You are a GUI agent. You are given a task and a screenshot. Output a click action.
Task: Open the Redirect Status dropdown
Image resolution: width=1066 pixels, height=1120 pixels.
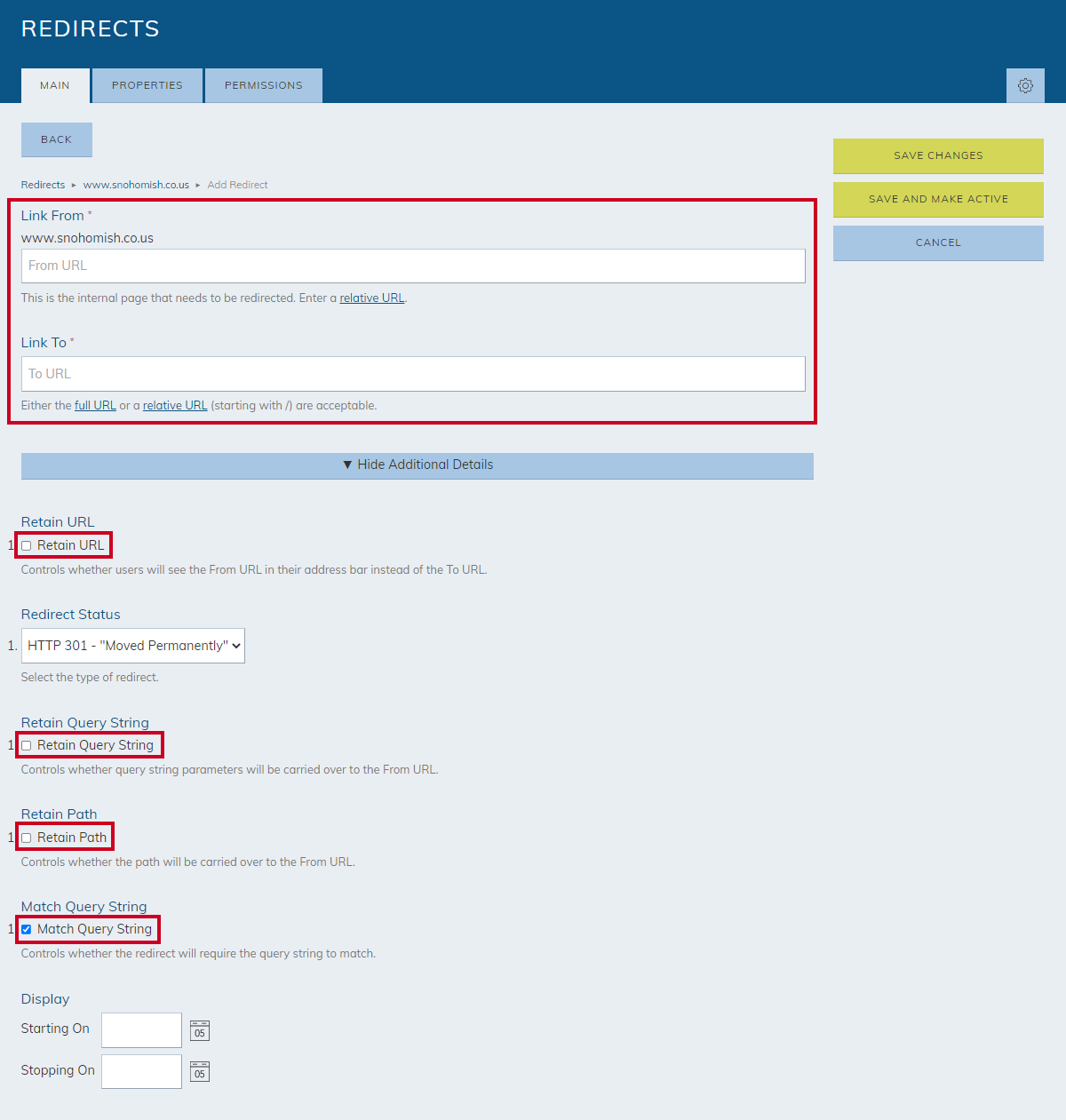coord(133,646)
